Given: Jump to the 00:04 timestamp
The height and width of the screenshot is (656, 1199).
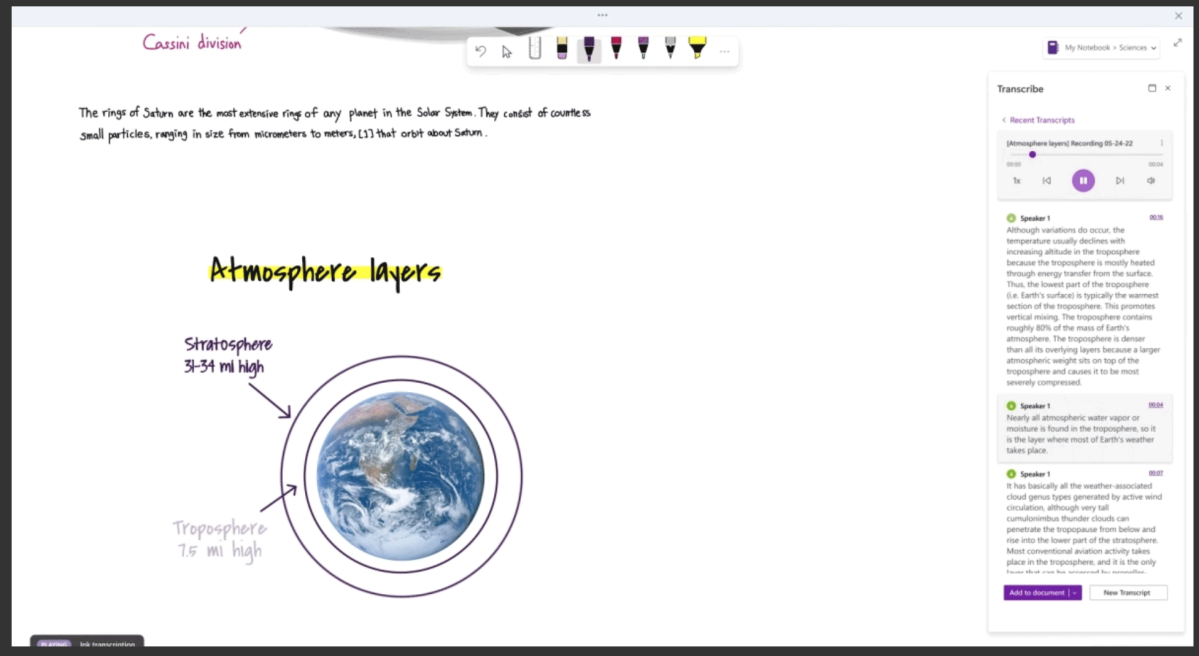Looking at the screenshot, I should tap(1155, 405).
